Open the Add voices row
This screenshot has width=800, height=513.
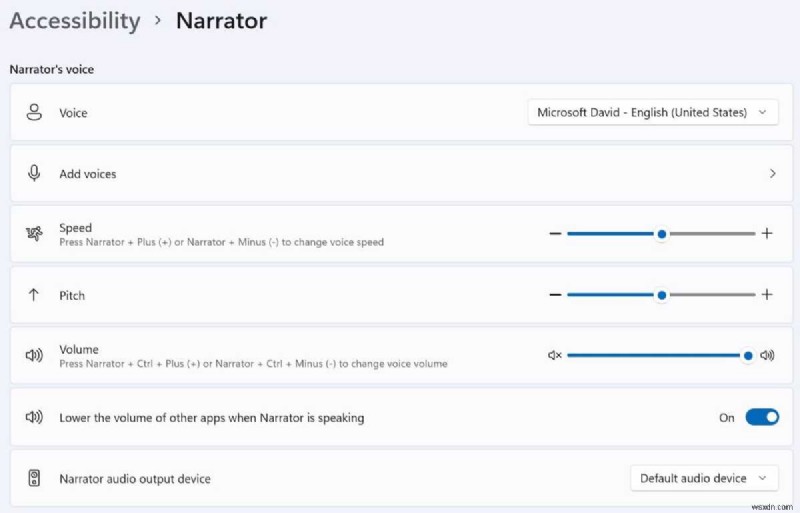pyautogui.click(x=401, y=174)
